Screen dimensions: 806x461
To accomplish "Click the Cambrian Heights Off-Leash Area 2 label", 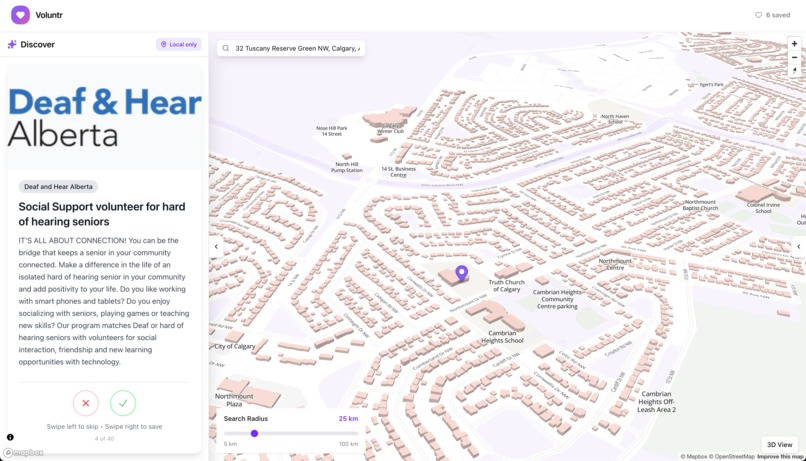I will pos(656,402).
